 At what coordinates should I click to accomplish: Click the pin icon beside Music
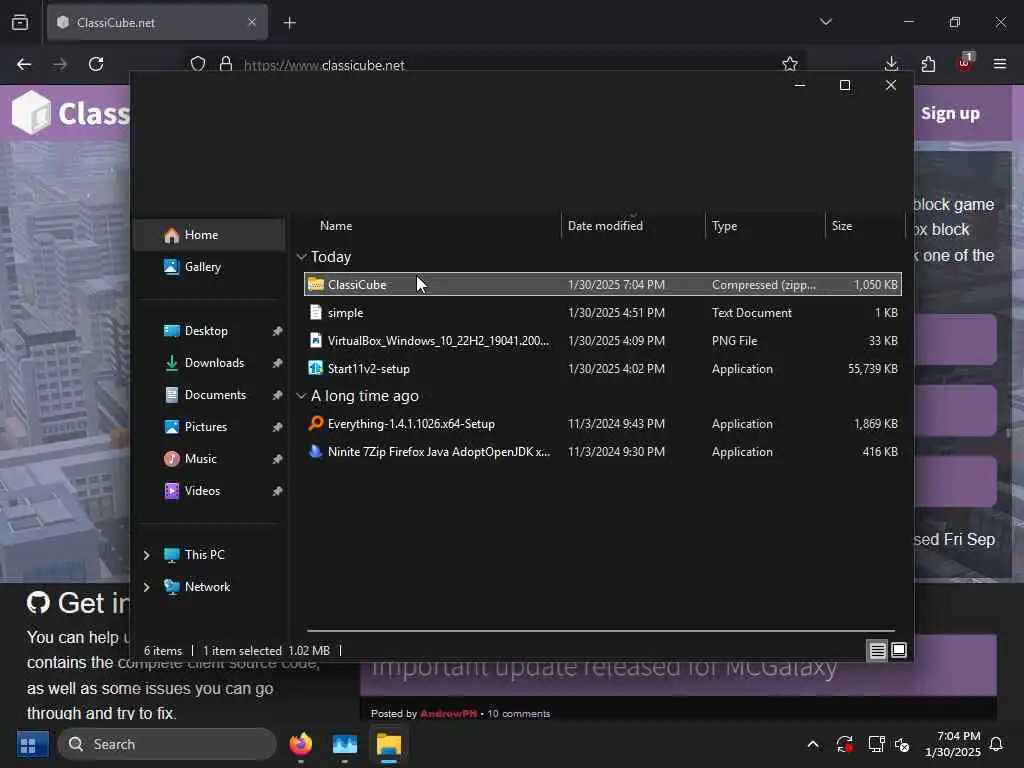pos(278,459)
